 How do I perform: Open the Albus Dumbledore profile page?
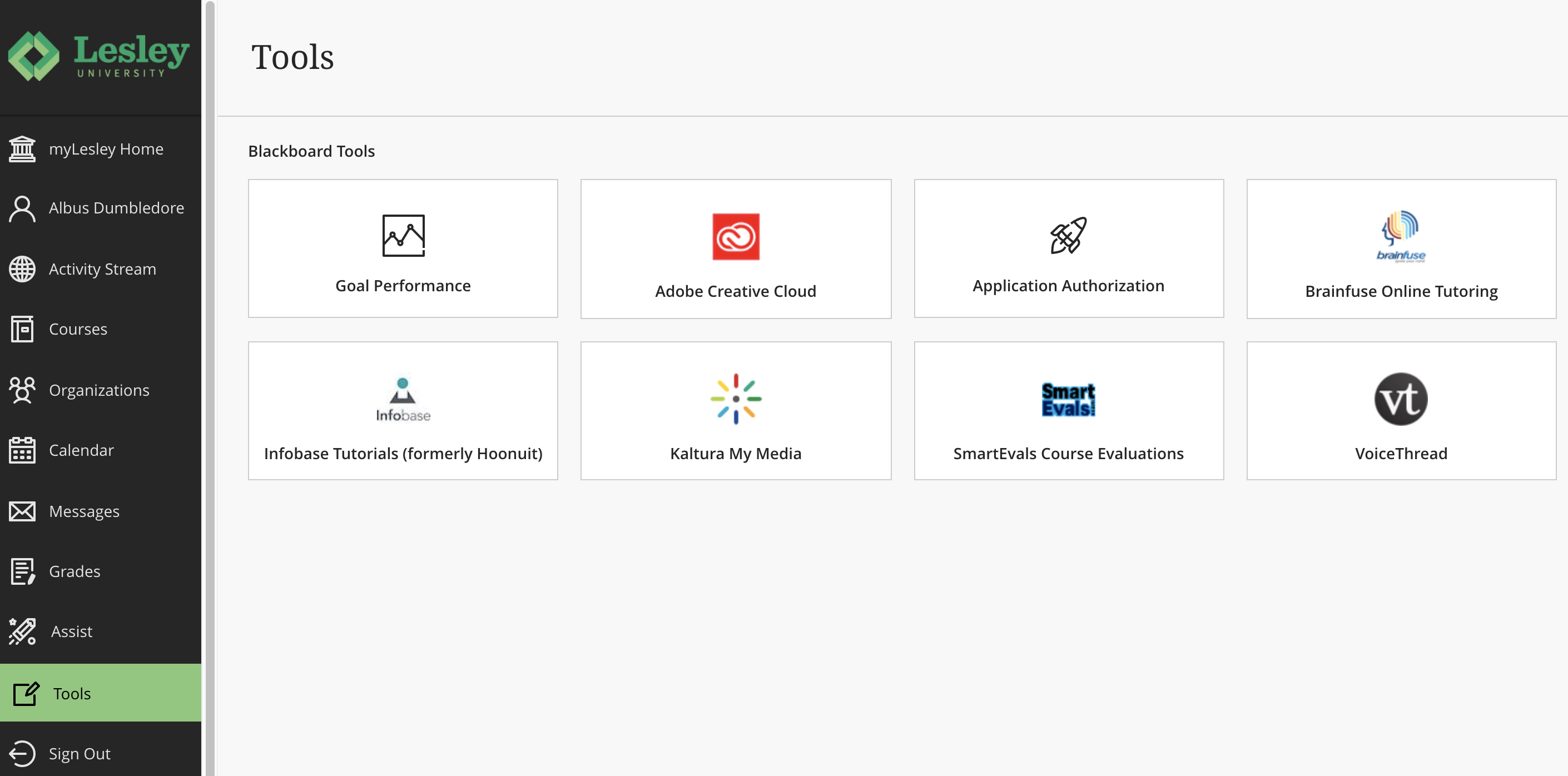tap(116, 208)
